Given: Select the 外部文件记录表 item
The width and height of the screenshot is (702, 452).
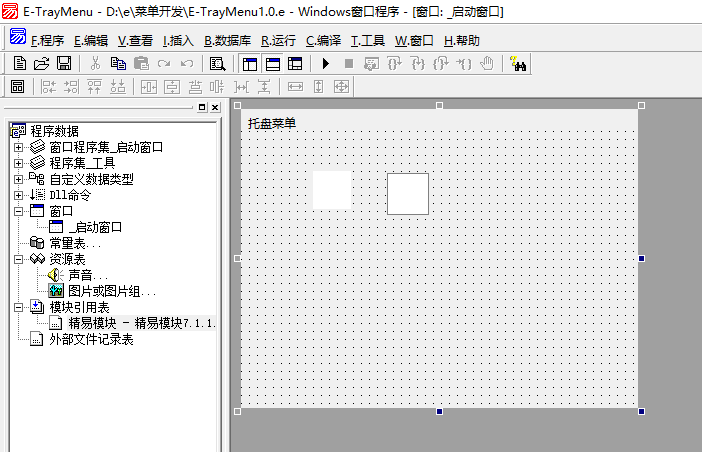Looking at the screenshot, I should click(x=91, y=340).
